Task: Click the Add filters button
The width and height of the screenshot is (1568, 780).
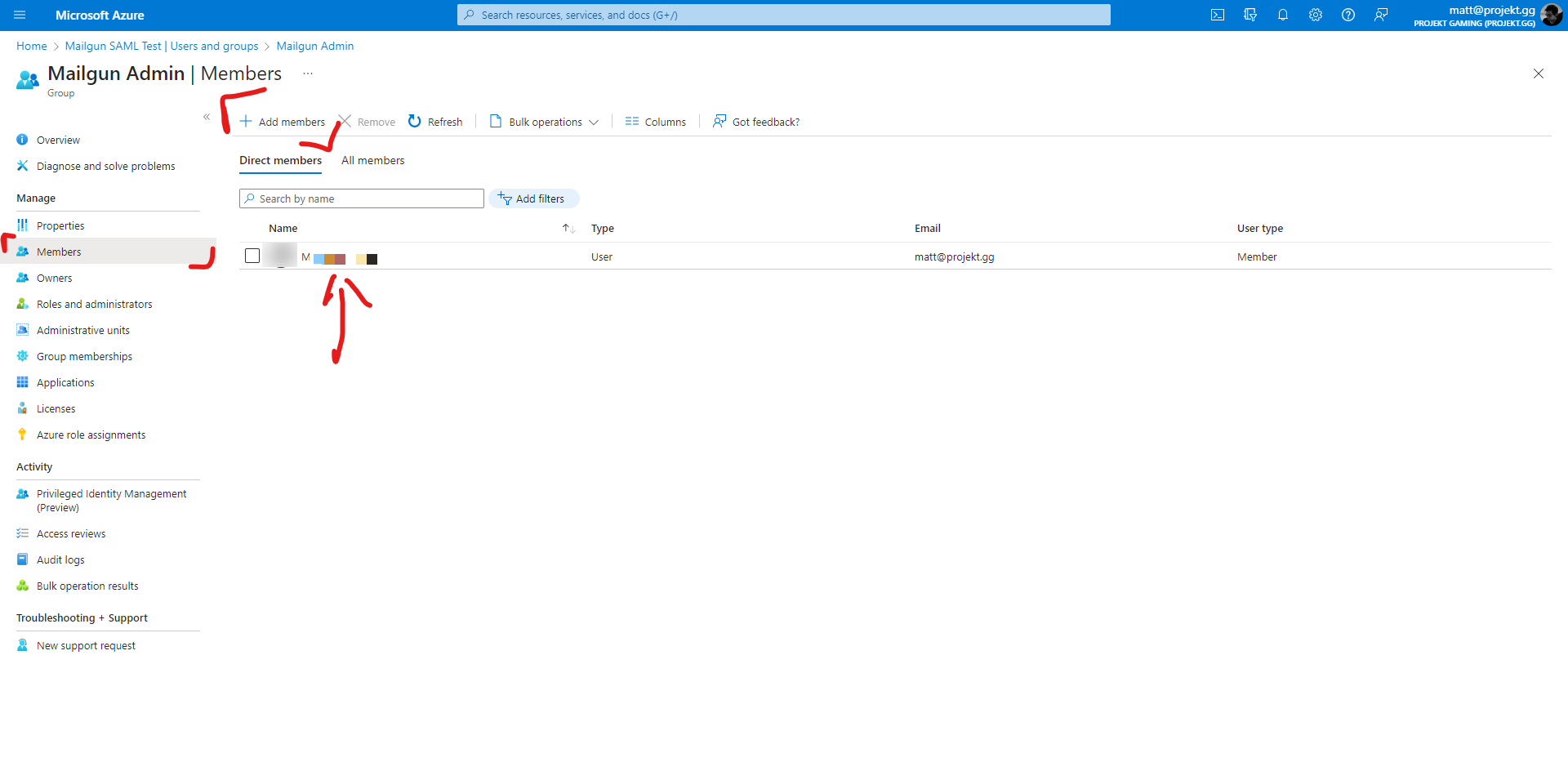Action: click(533, 198)
